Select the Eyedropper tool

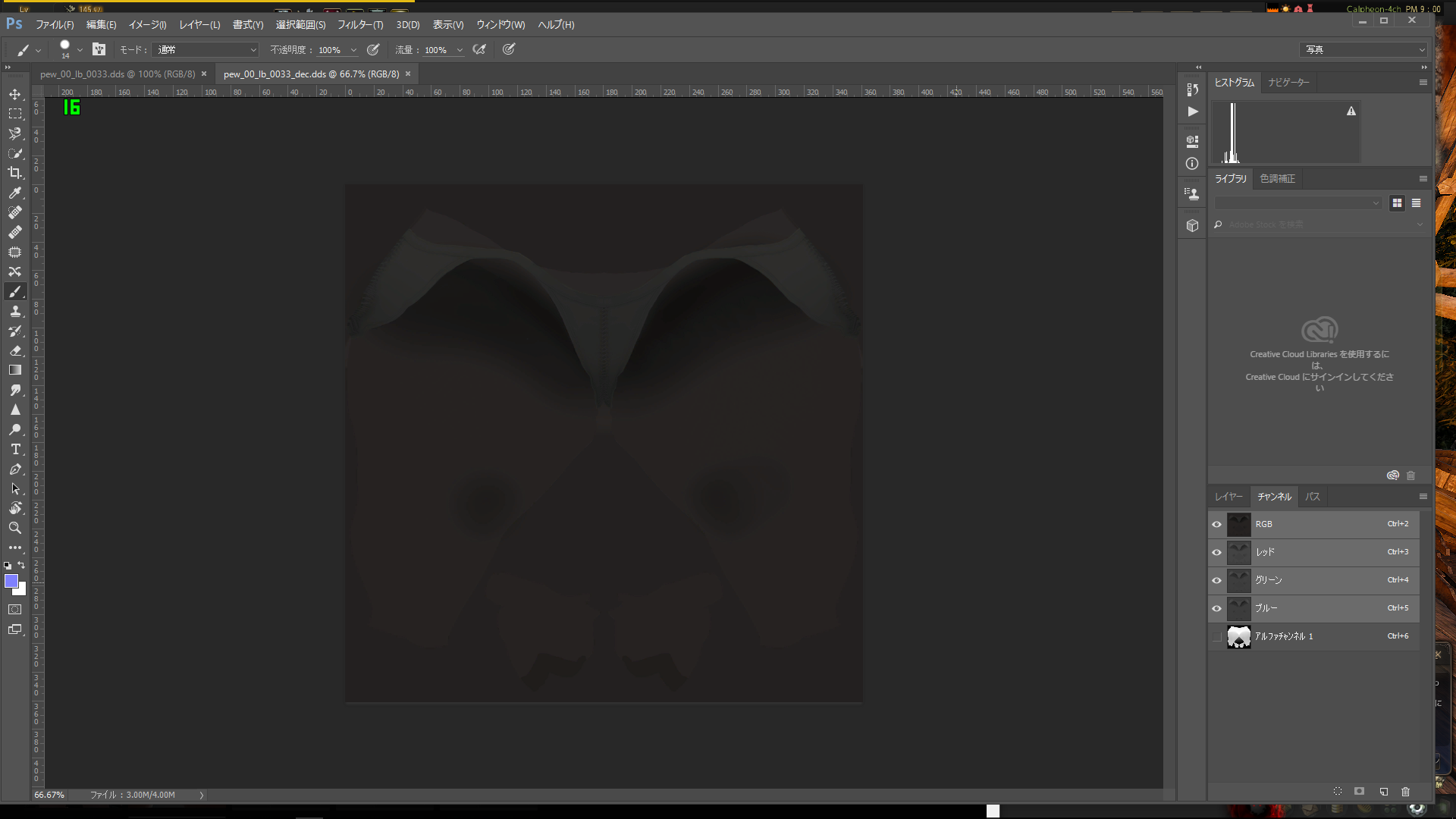(14, 193)
